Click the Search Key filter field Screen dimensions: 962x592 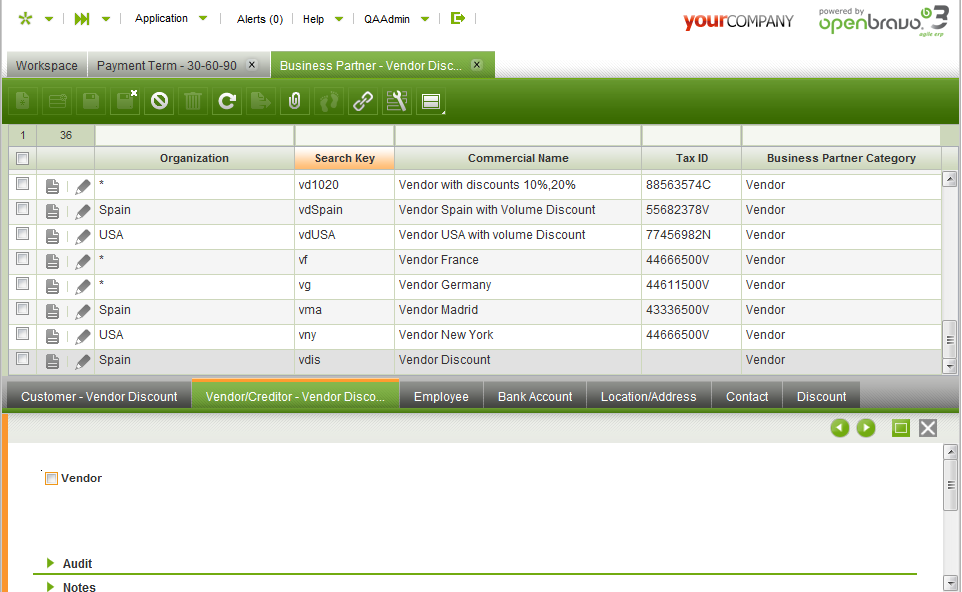(x=344, y=136)
